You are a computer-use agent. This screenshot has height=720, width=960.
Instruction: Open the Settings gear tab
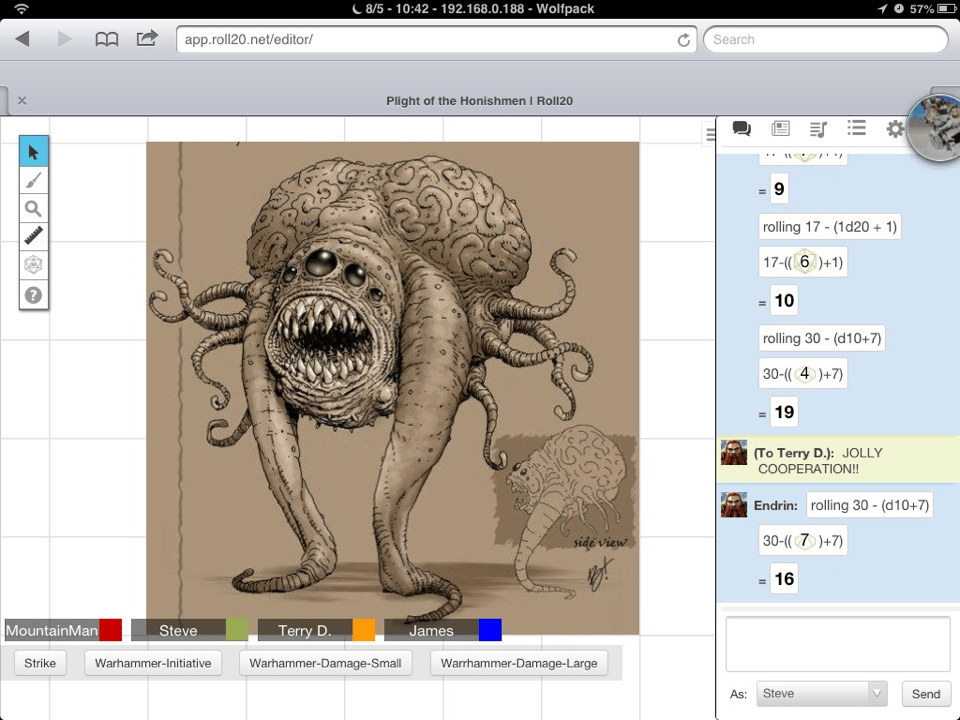coord(895,129)
